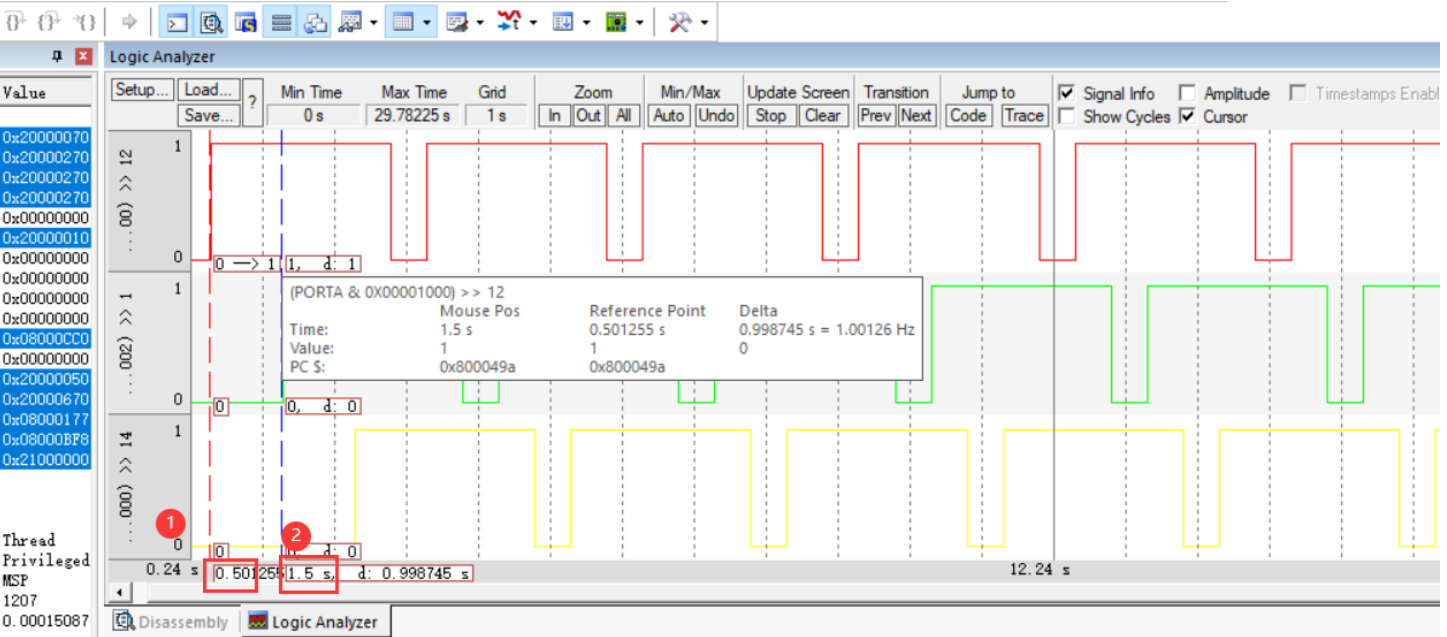Click the Load... button
This screenshot has width=1447, height=637.
point(209,90)
